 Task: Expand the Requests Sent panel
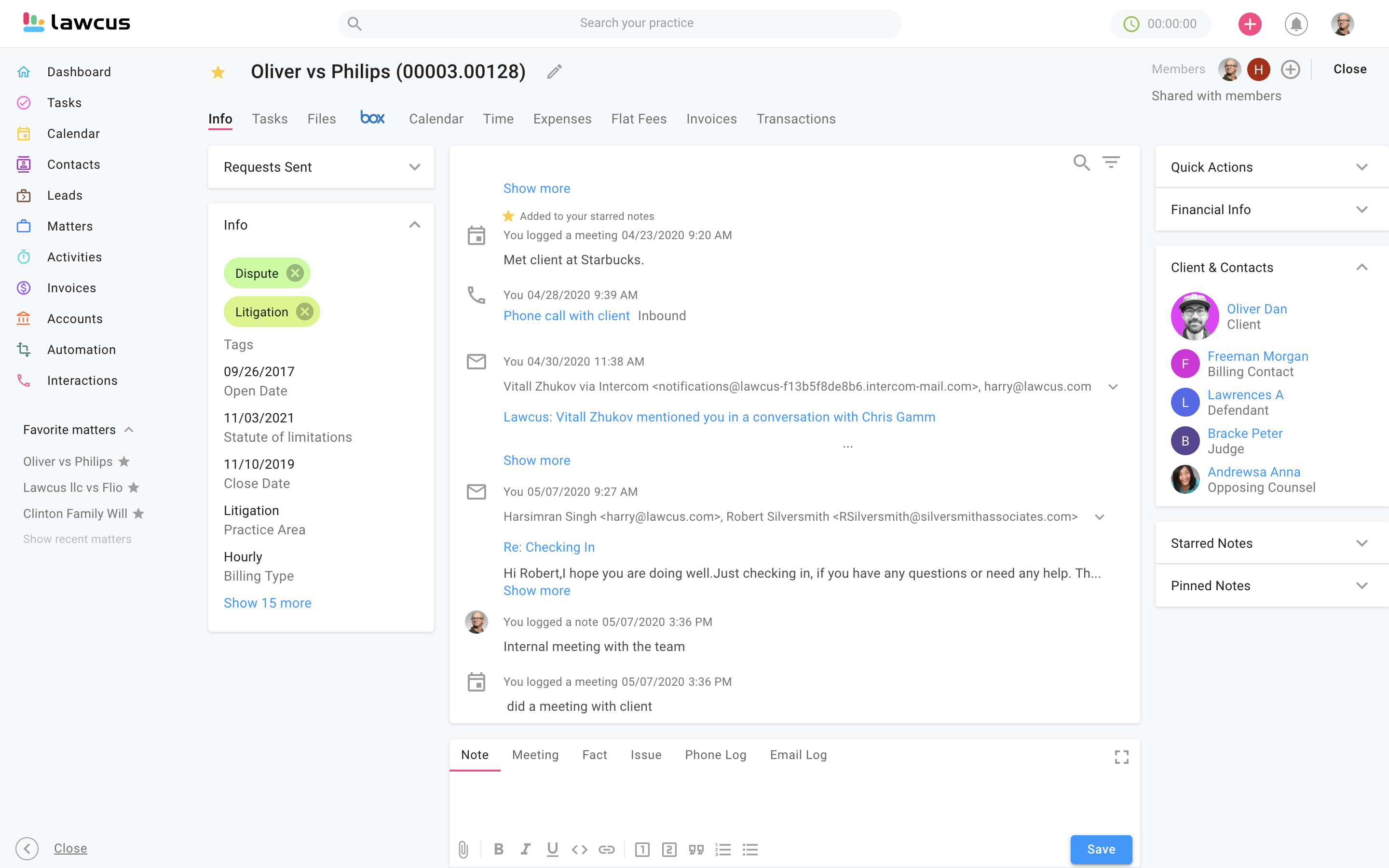pos(414,167)
